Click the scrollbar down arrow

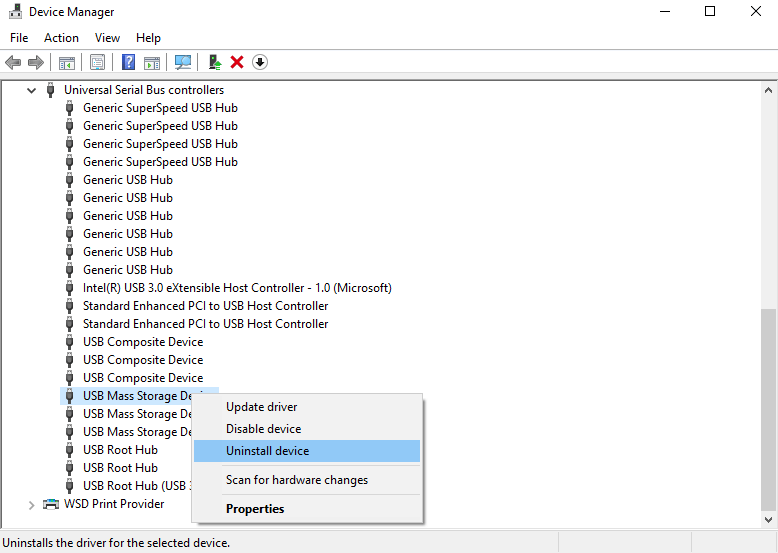pos(768,520)
